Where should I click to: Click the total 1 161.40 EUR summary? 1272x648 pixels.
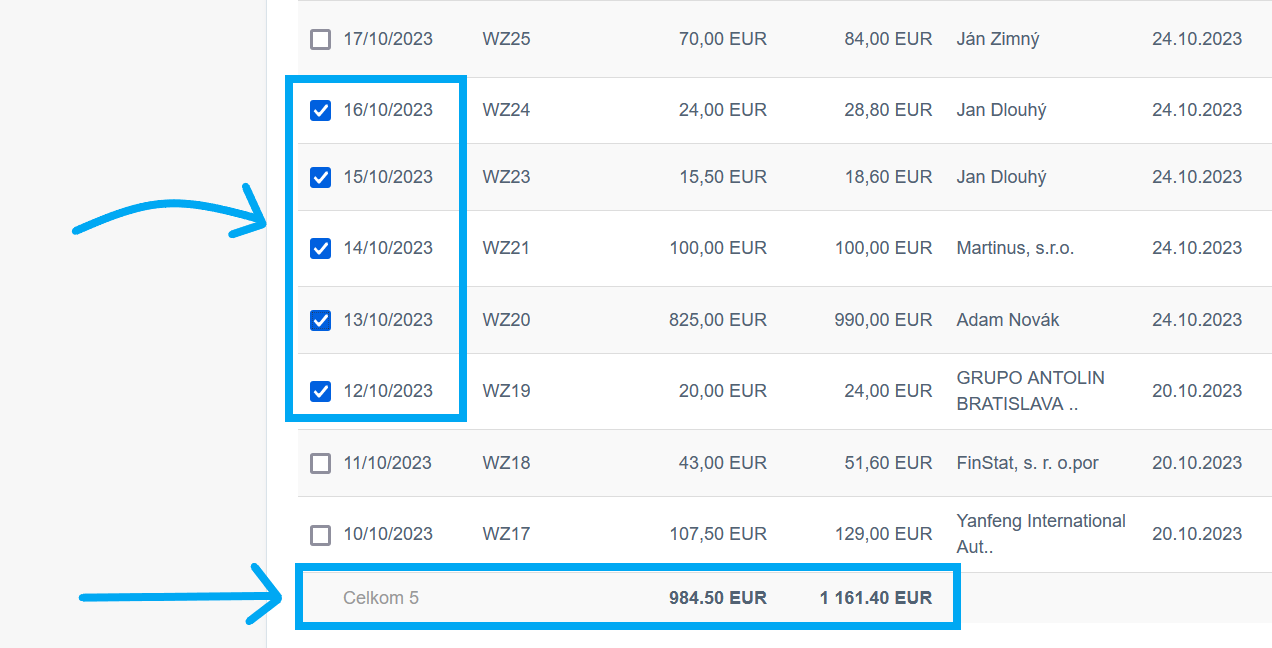tap(875, 598)
